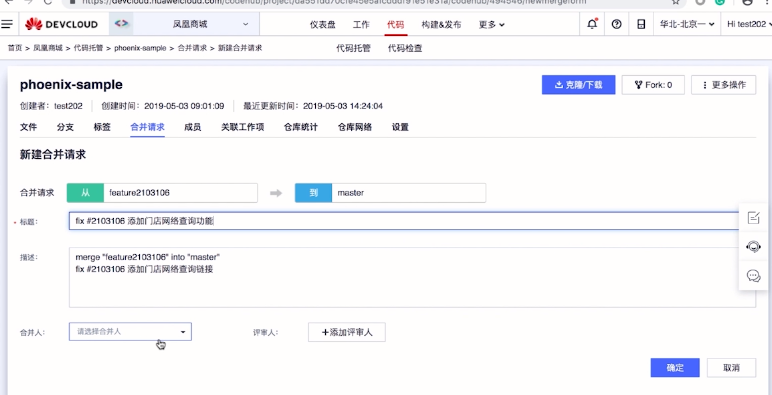
Task: Click 代码托管 in the breadcrumb
Action: (x=88, y=48)
